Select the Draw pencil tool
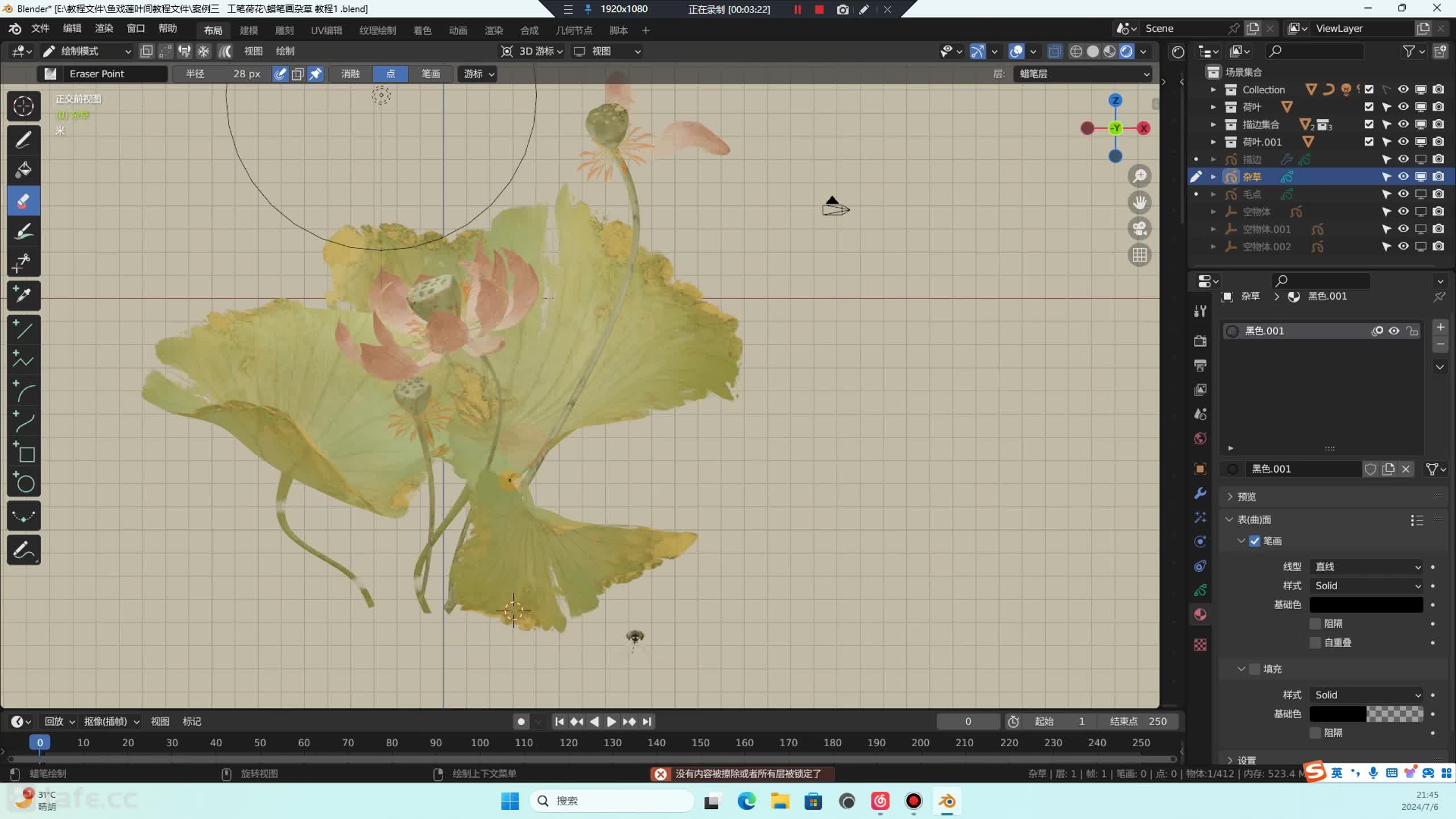 [x=23, y=139]
